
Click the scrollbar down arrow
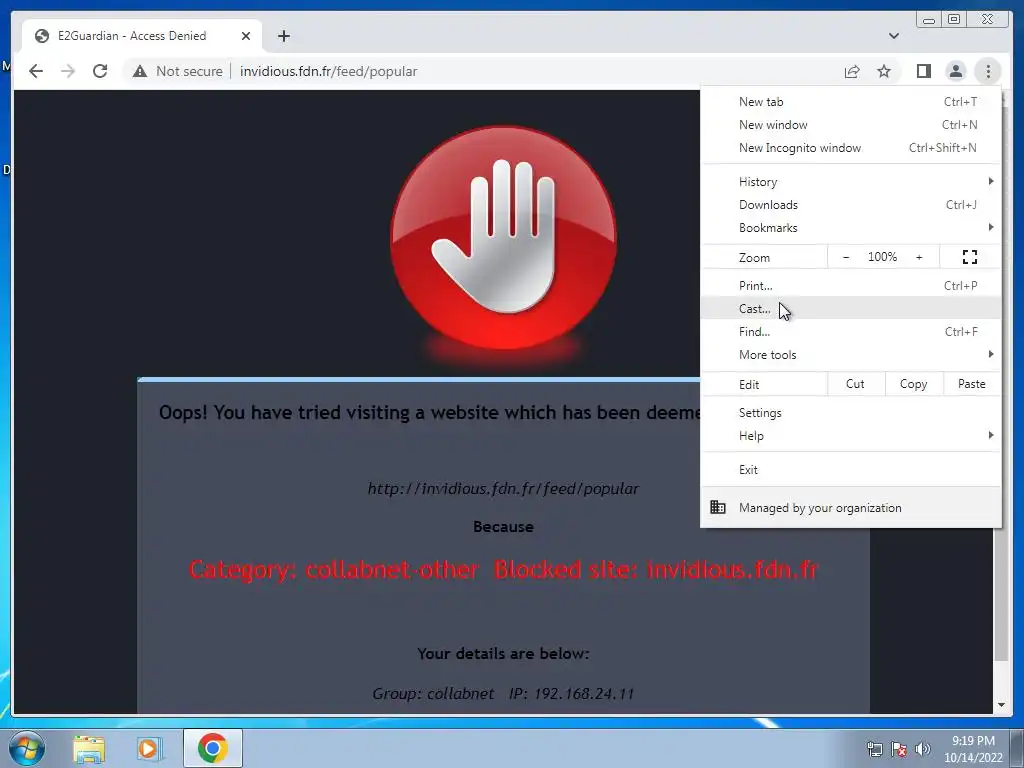pyautogui.click(x=1000, y=705)
